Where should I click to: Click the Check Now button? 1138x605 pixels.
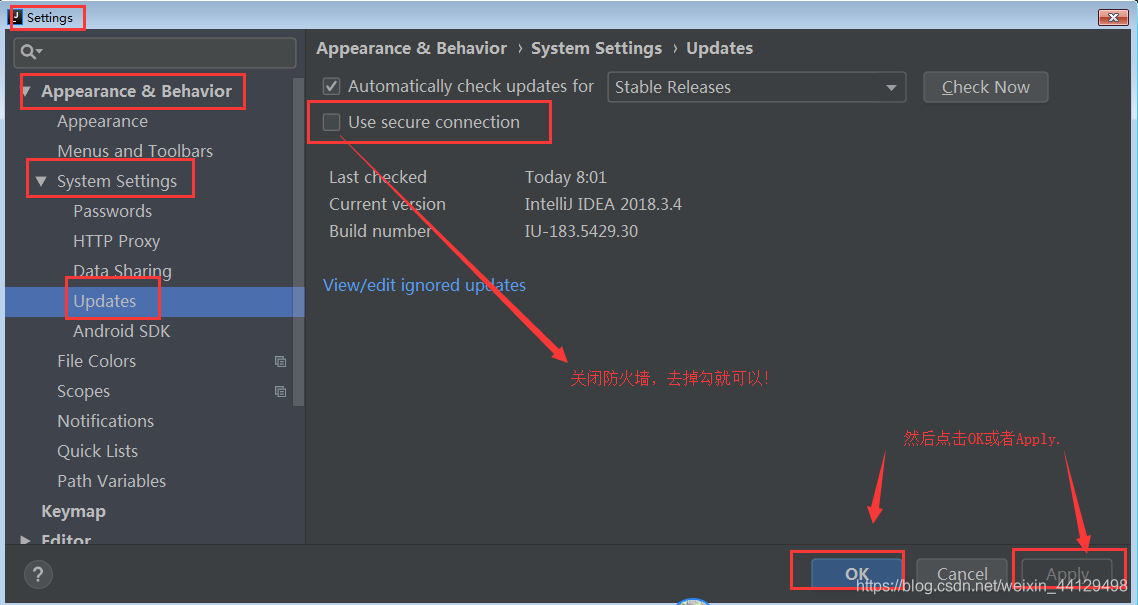pos(986,87)
